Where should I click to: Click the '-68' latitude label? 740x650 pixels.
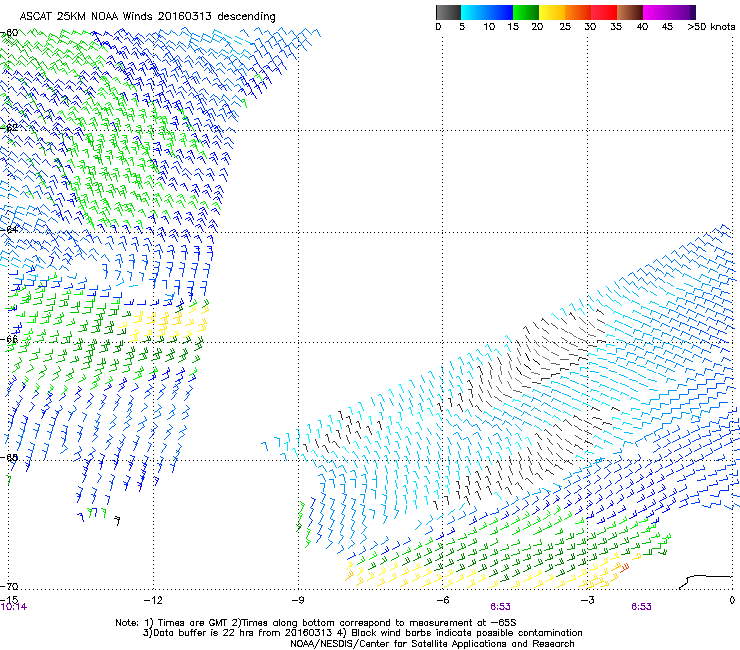[x=10, y=458]
